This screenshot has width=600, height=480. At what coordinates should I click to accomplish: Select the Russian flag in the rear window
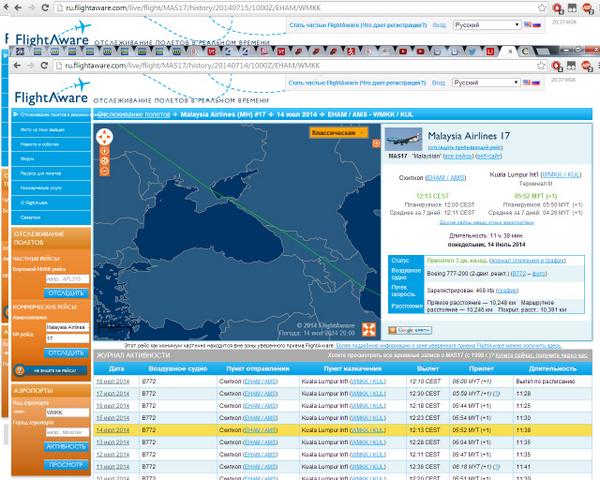click(536, 24)
